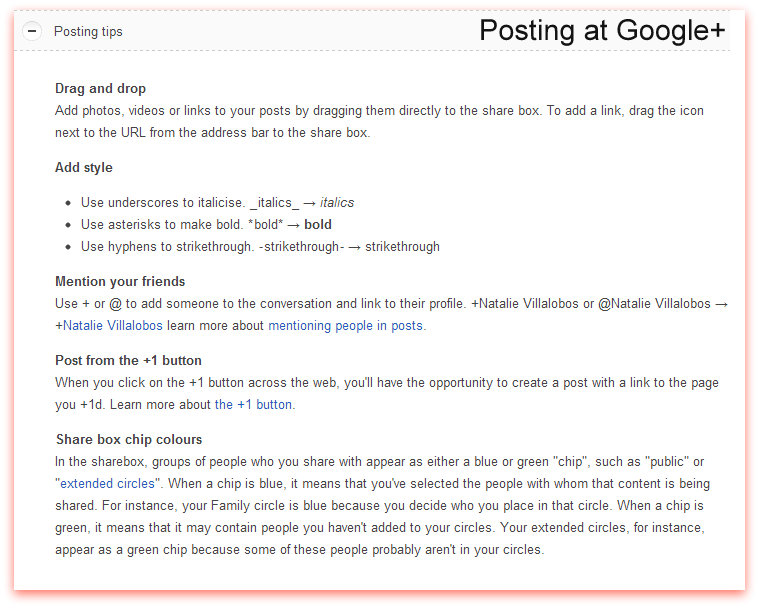Click the Posting tips header label
Screen dimensions: 759x608
(x=88, y=31)
